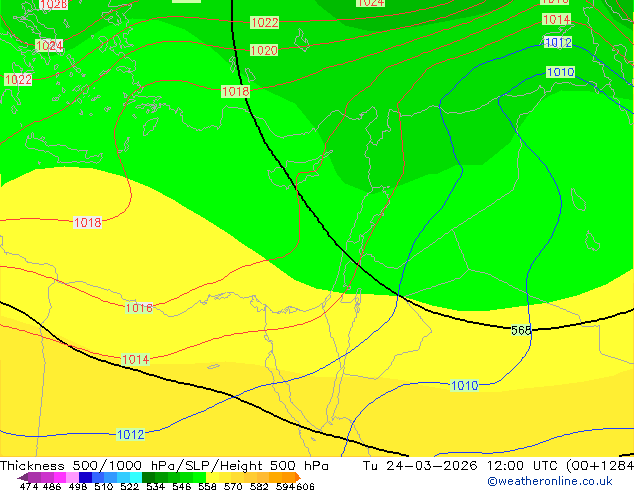Pick the darkest green legend swatch
The height and width of the screenshot is (490, 634).
pos(148,477)
